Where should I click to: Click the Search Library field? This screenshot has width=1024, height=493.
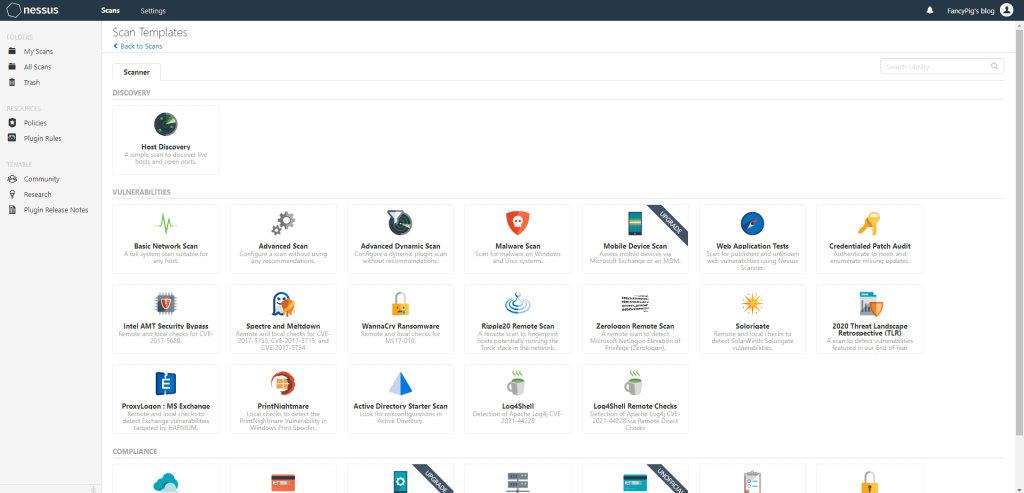click(942, 67)
